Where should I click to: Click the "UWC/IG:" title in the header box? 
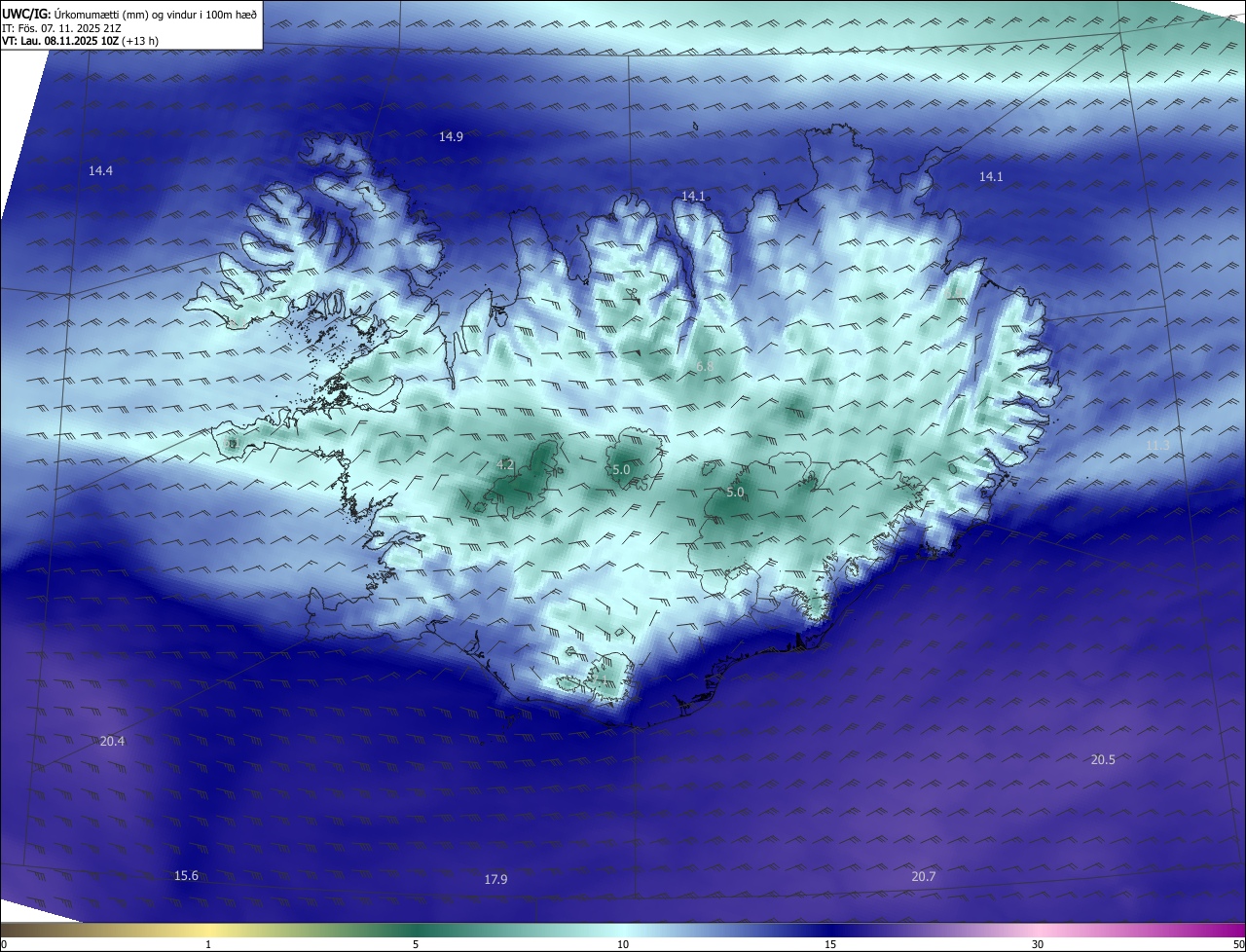26,15
